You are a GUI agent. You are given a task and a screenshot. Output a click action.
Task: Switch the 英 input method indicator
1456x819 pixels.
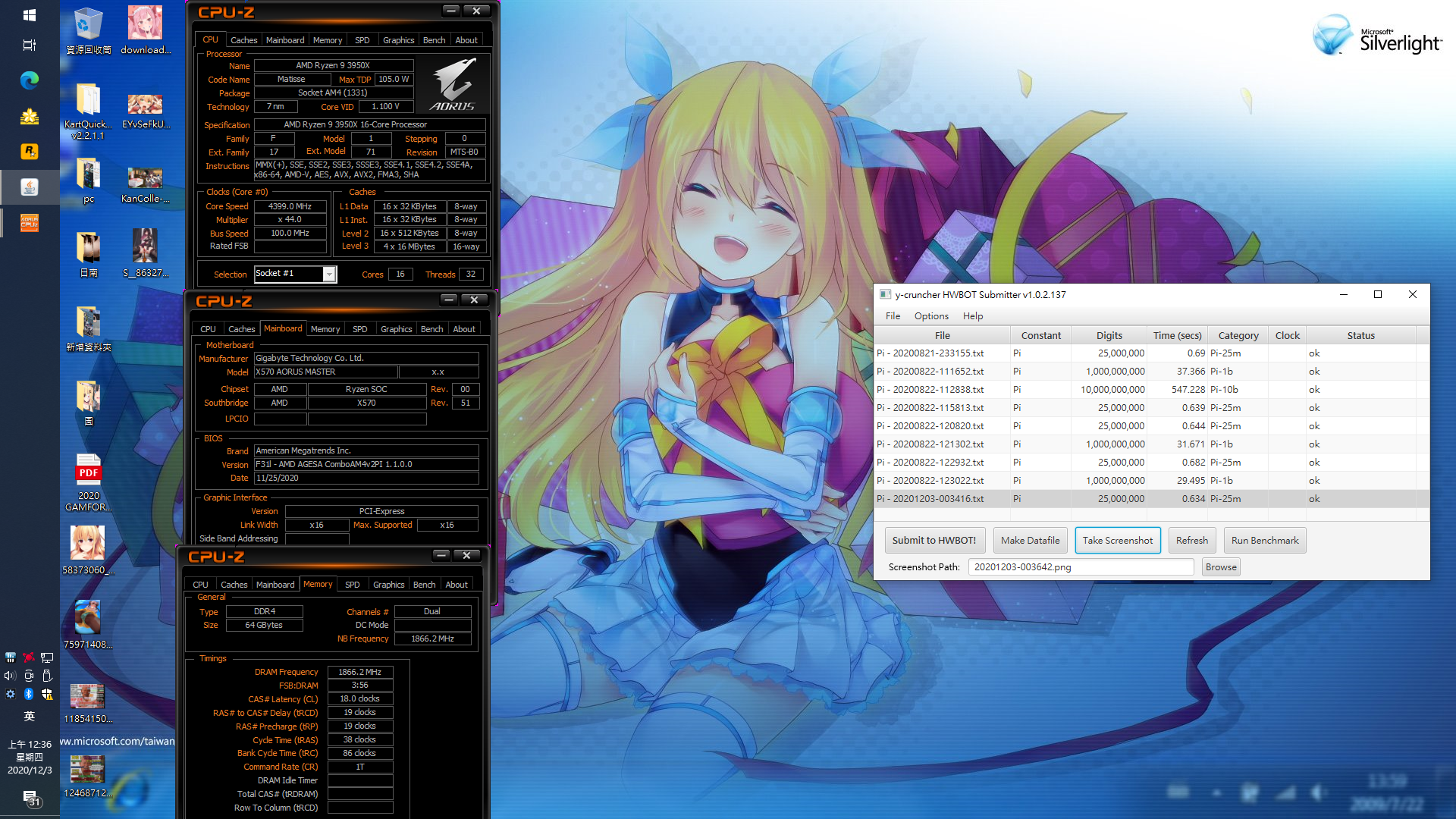(x=30, y=716)
